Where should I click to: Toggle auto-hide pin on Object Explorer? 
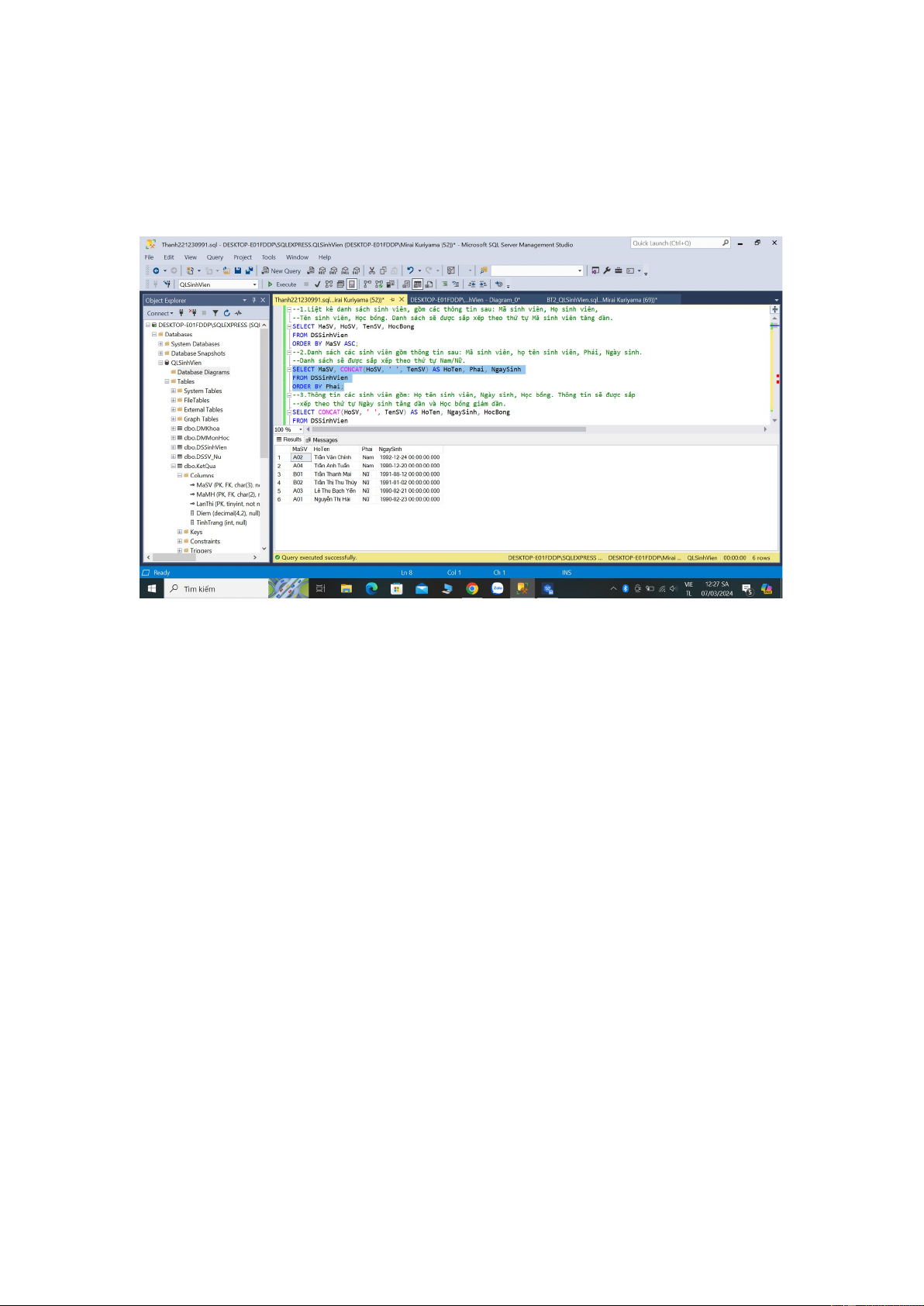(253, 300)
